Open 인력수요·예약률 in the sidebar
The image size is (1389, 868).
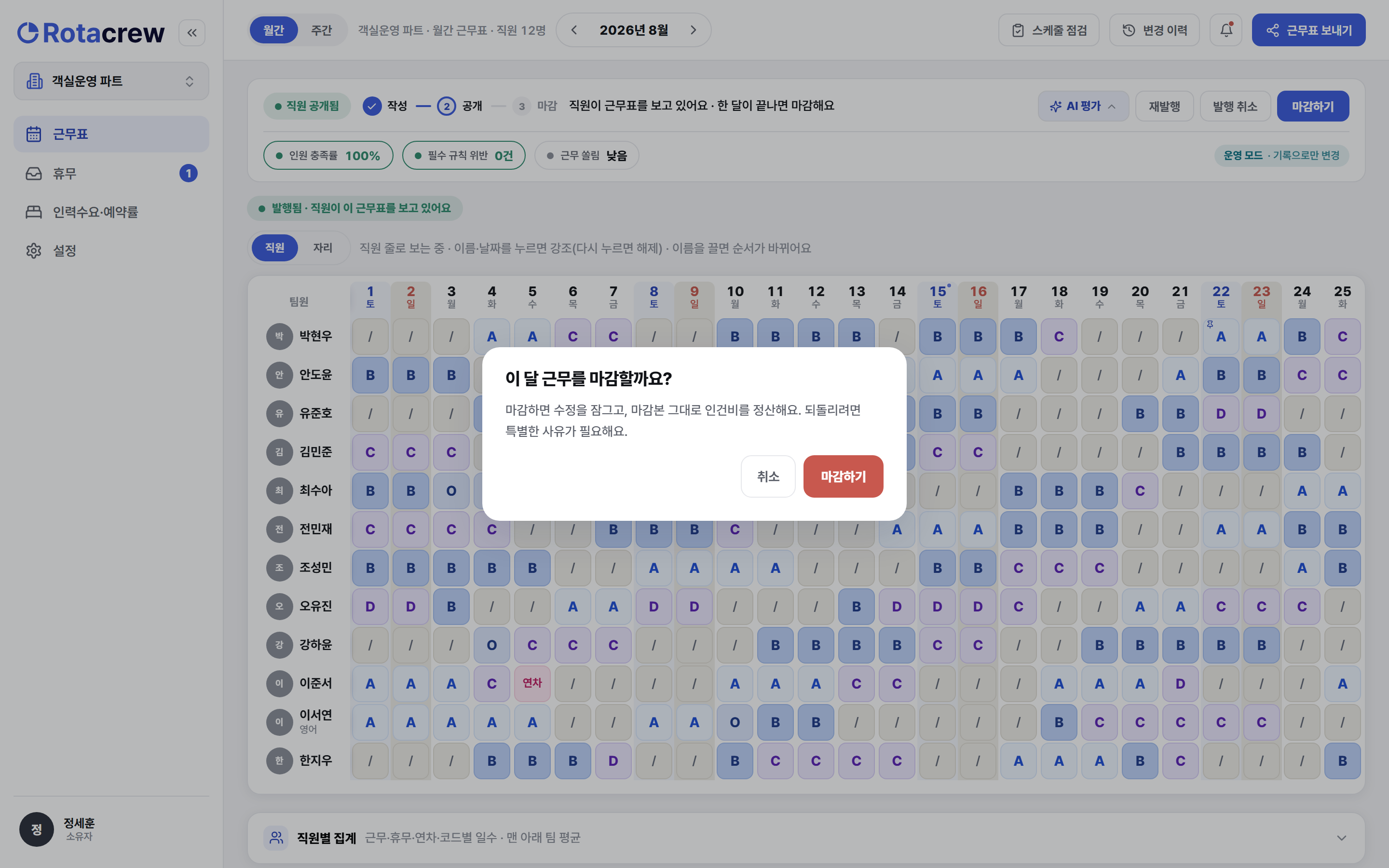point(111,212)
